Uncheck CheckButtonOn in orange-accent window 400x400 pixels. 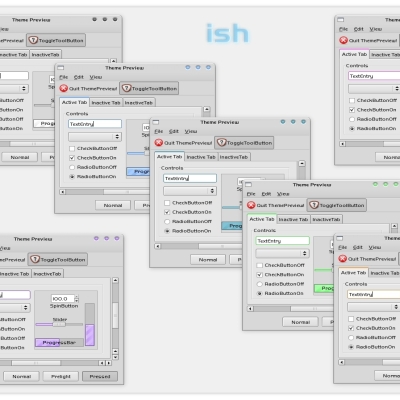(x=351, y=328)
